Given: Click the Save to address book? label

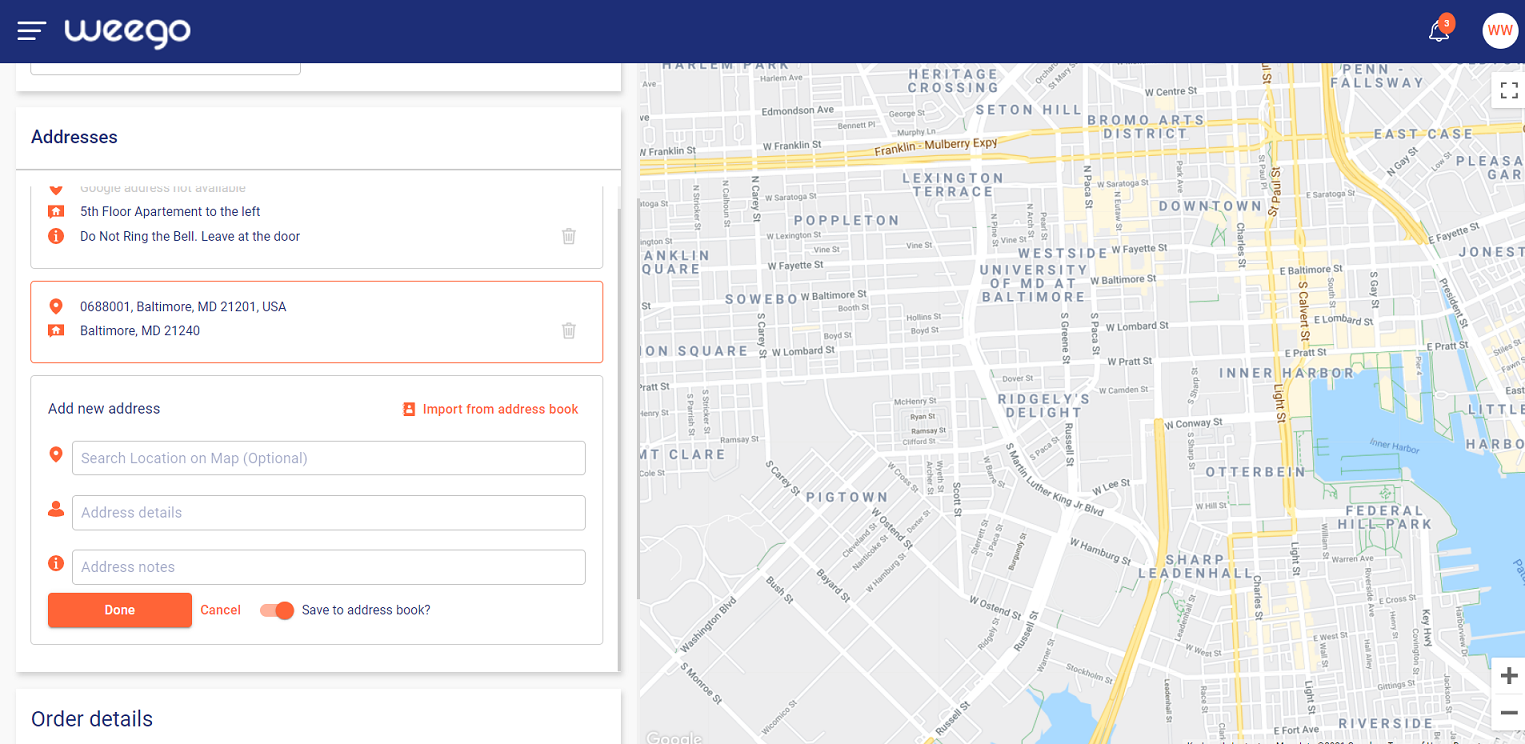Looking at the screenshot, I should pos(366,610).
